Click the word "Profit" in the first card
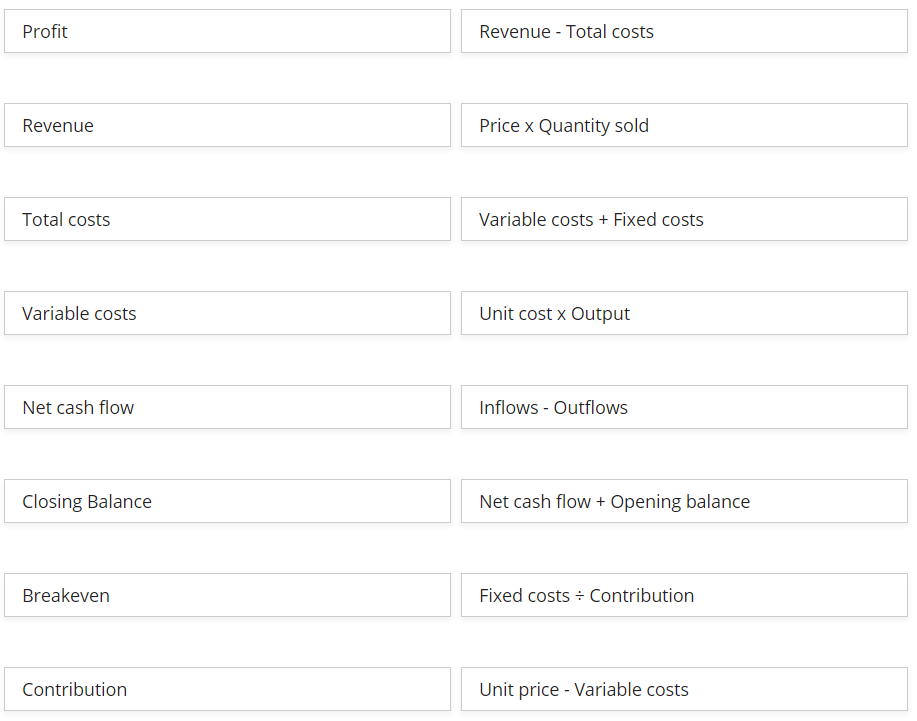The image size is (917, 721). [x=45, y=32]
